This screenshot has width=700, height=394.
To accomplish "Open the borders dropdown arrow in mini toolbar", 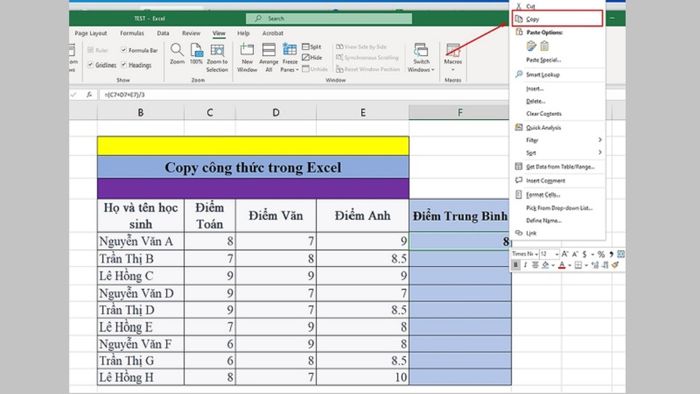I will coord(586,265).
